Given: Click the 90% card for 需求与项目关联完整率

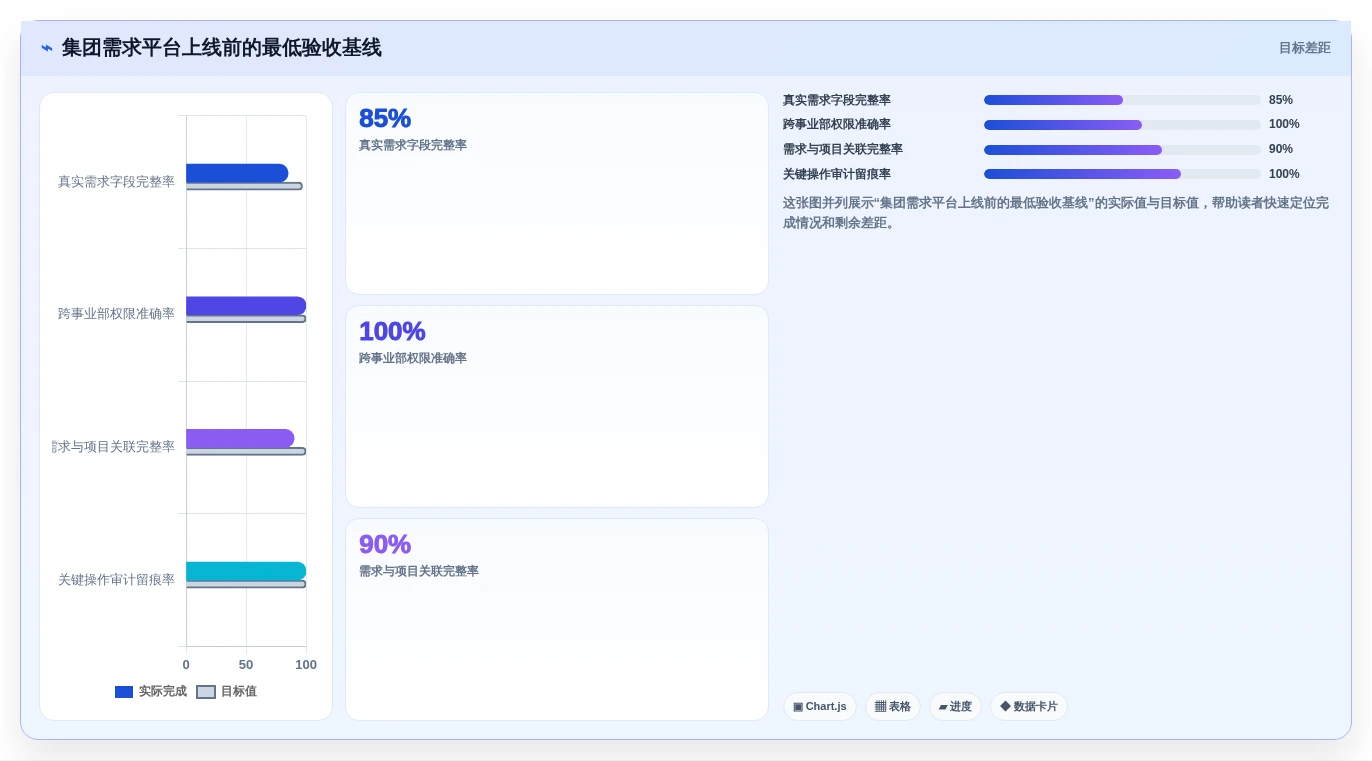Looking at the screenshot, I should click(557, 619).
